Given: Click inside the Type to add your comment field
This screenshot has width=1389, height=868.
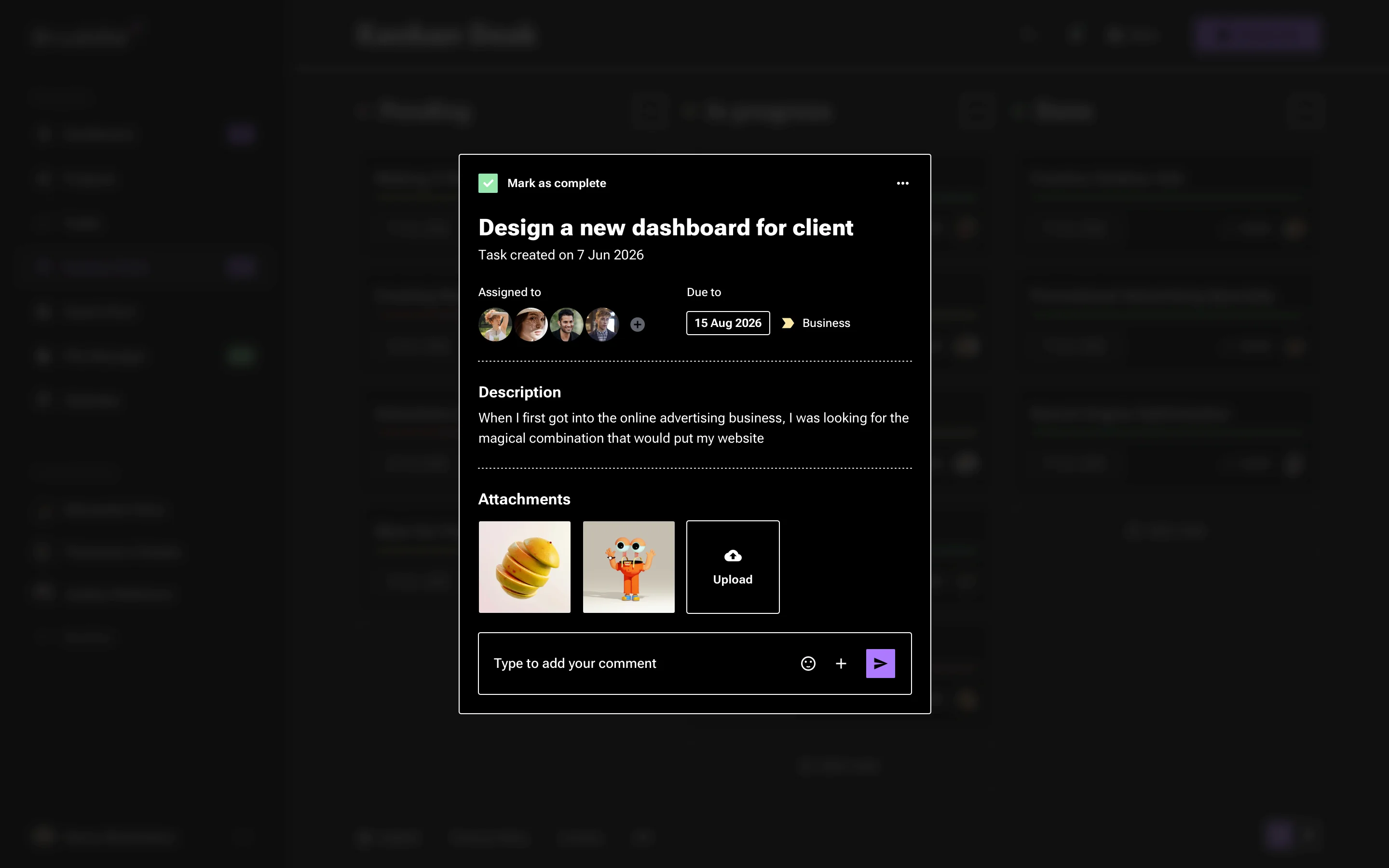Looking at the screenshot, I should click(574, 663).
